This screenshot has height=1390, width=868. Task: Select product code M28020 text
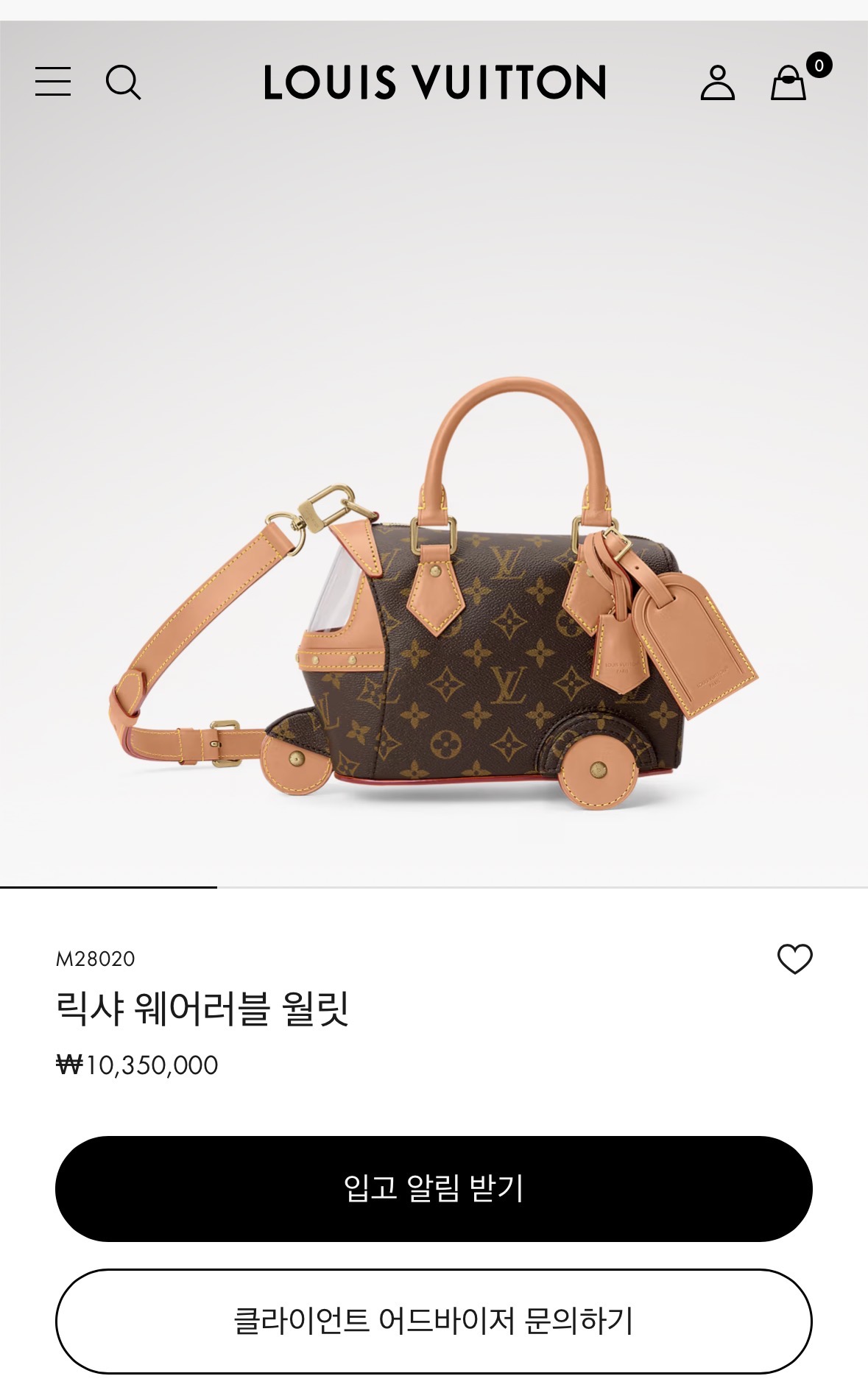click(x=96, y=959)
